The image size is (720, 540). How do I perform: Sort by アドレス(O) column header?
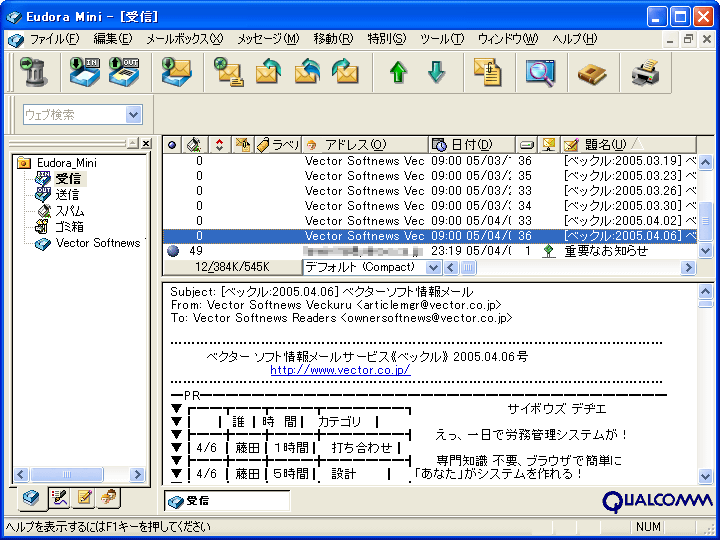click(x=365, y=145)
